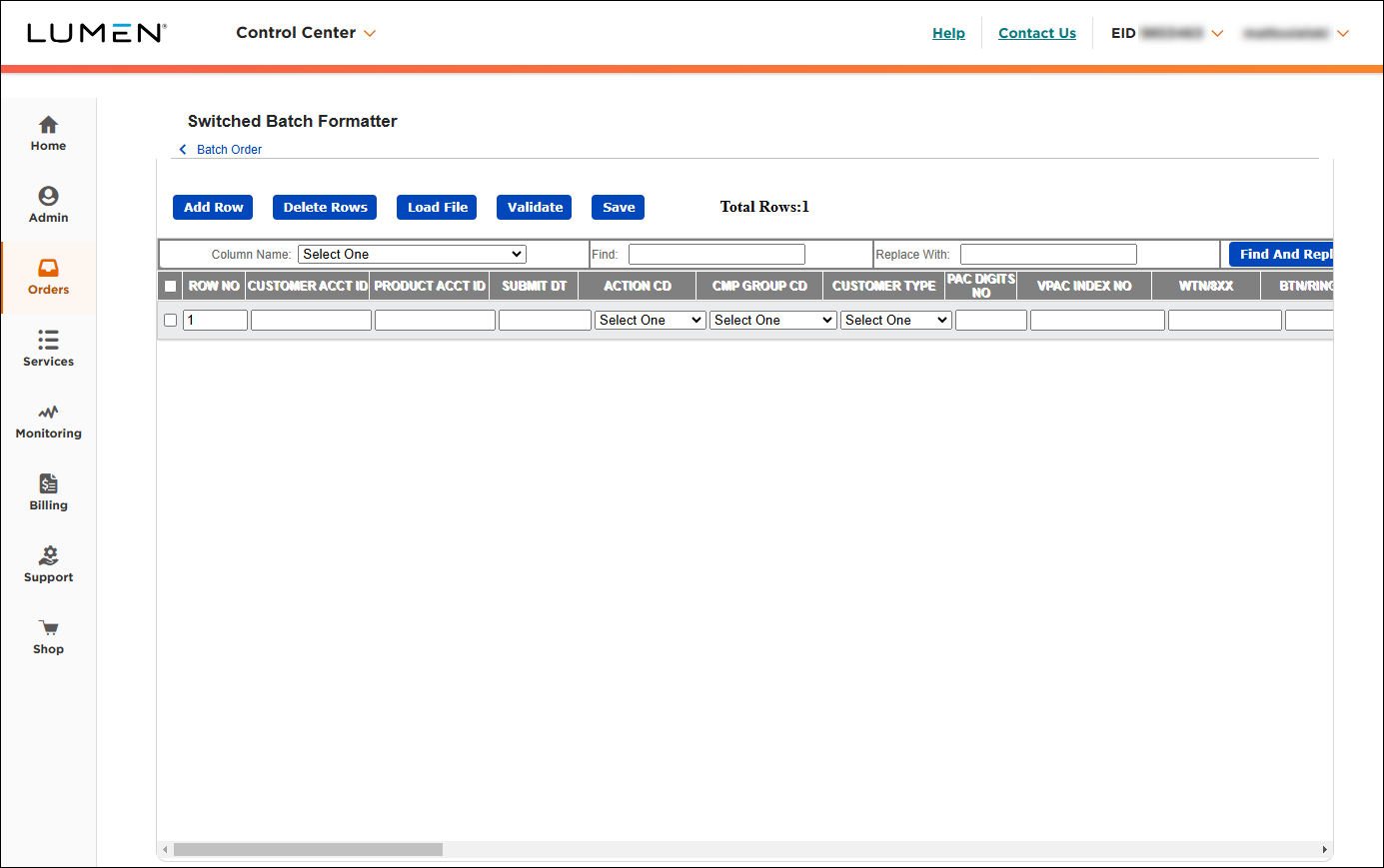Click the PRODUCT ACCT ID column header
This screenshot has height=868, width=1384.
pos(430,287)
